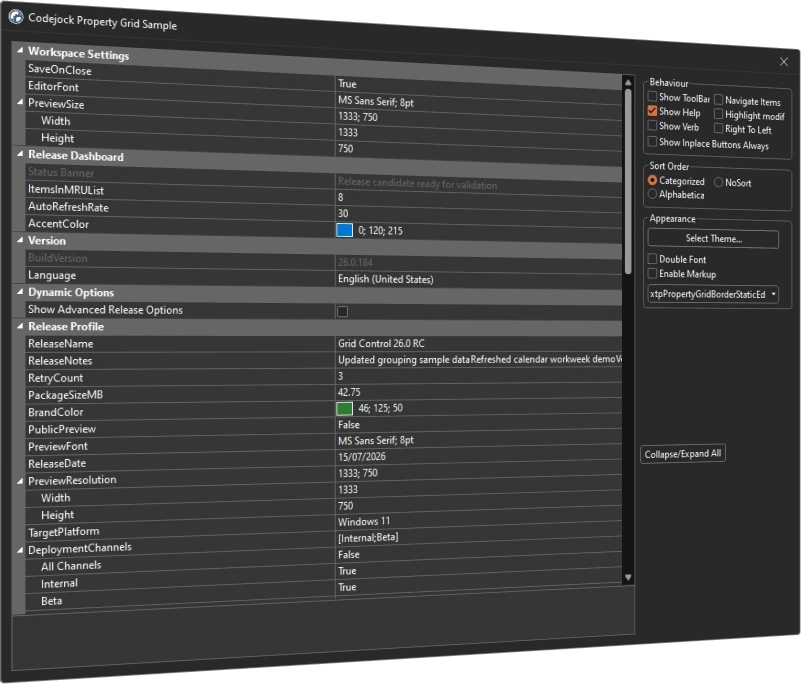This screenshot has height=684, width=801.
Task: Select the TargetPlatform property label
Action: (64, 532)
